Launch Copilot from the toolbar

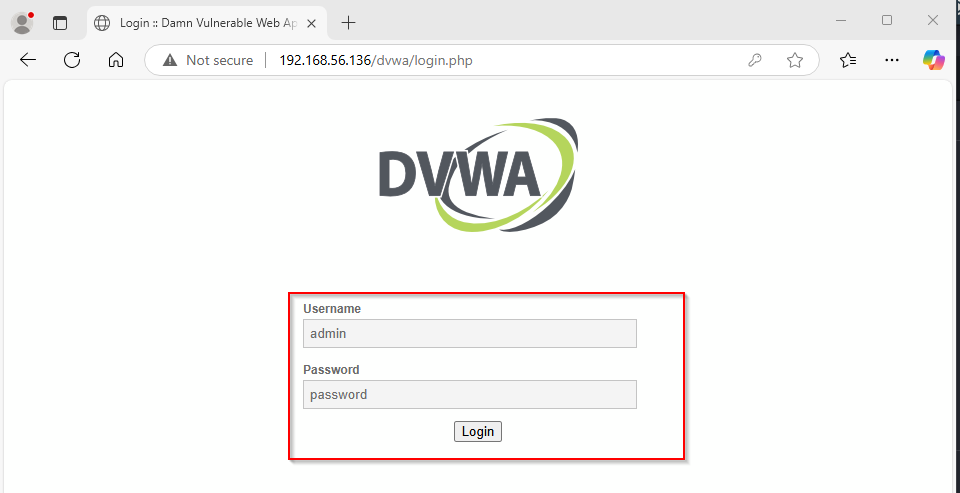[934, 60]
